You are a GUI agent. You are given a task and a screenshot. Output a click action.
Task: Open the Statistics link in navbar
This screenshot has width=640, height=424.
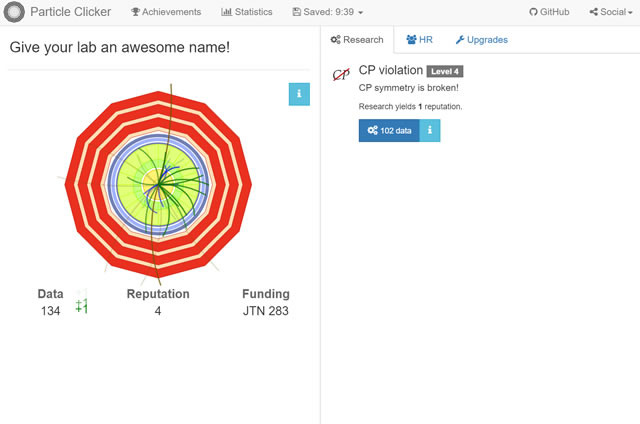coord(253,12)
